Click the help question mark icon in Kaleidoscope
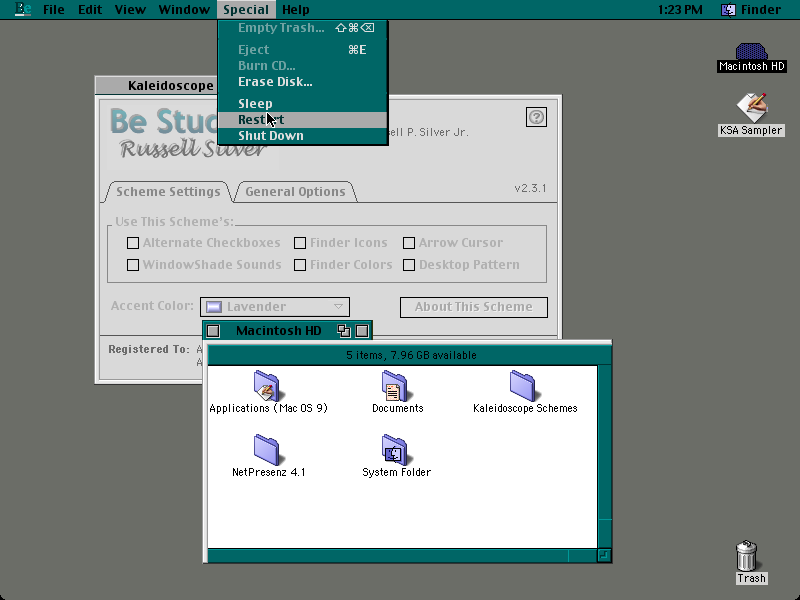The height and width of the screenshot is (600, 800). point(536,117)
